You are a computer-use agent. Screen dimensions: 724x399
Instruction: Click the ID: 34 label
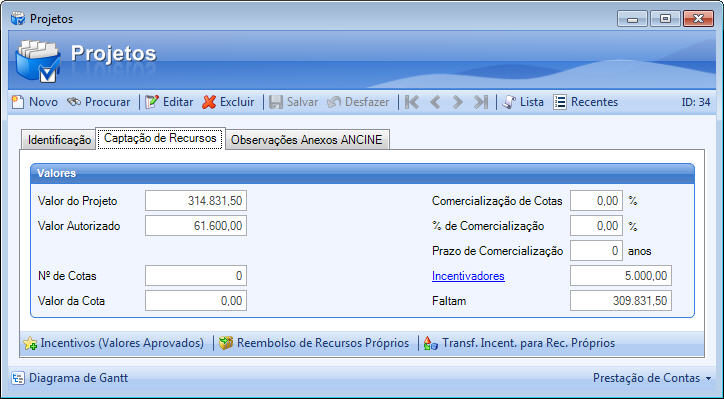point(696,102)
